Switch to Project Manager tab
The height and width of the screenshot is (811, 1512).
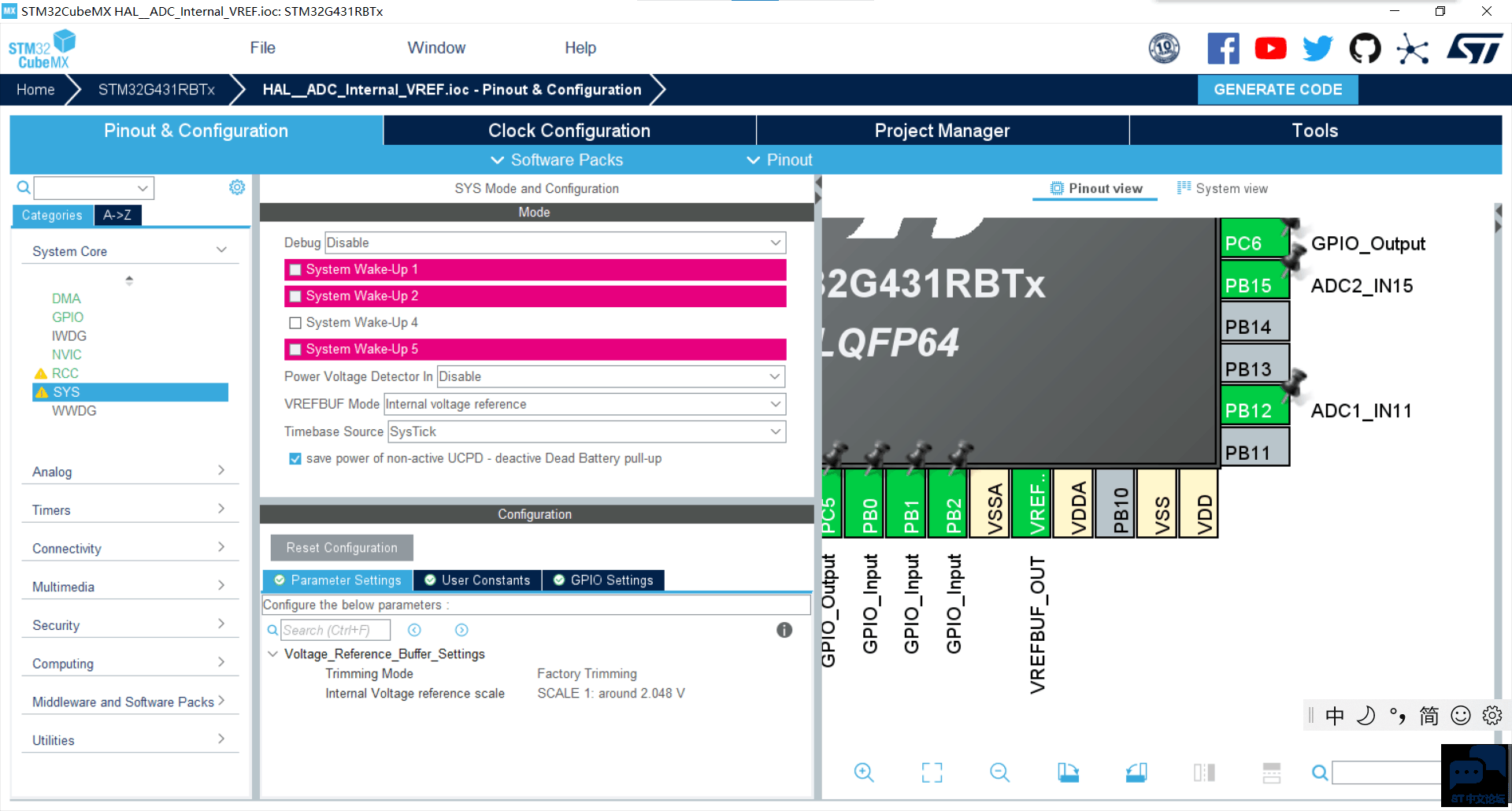[943, 131]
